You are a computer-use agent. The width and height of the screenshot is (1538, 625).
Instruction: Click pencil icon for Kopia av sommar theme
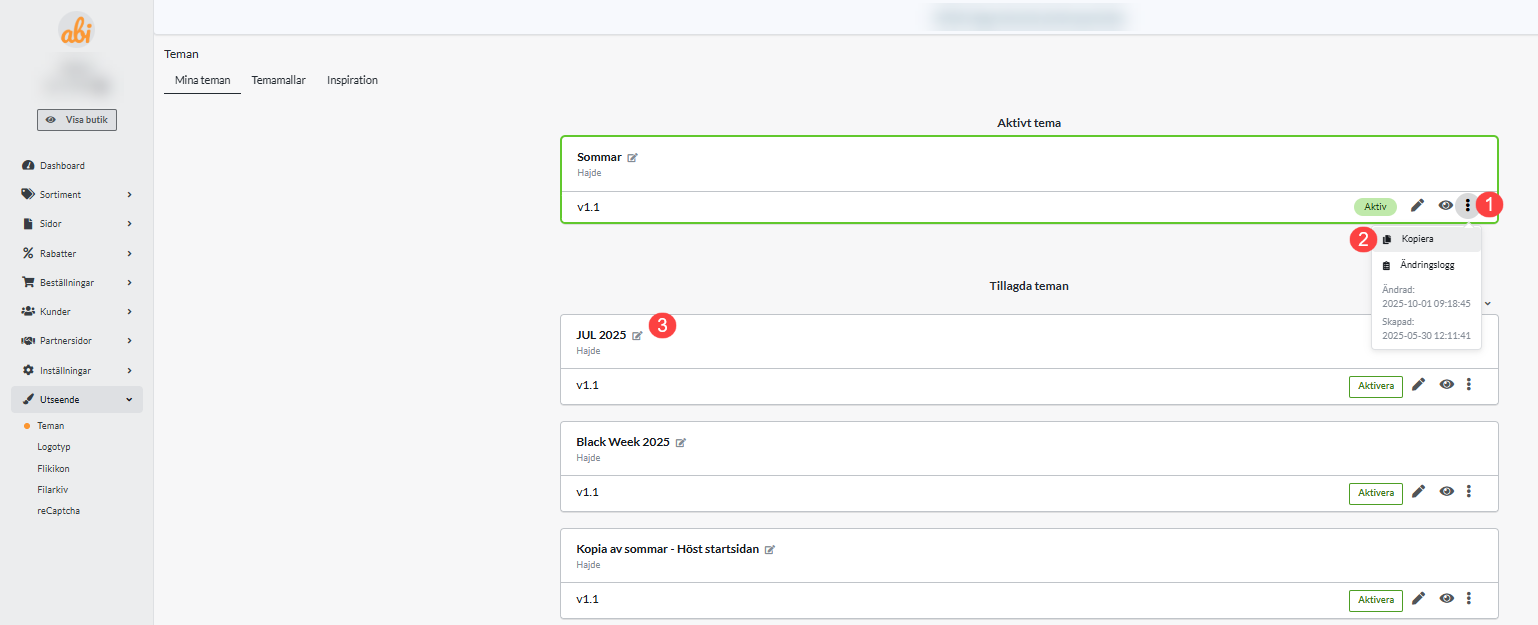point(1417,599)
